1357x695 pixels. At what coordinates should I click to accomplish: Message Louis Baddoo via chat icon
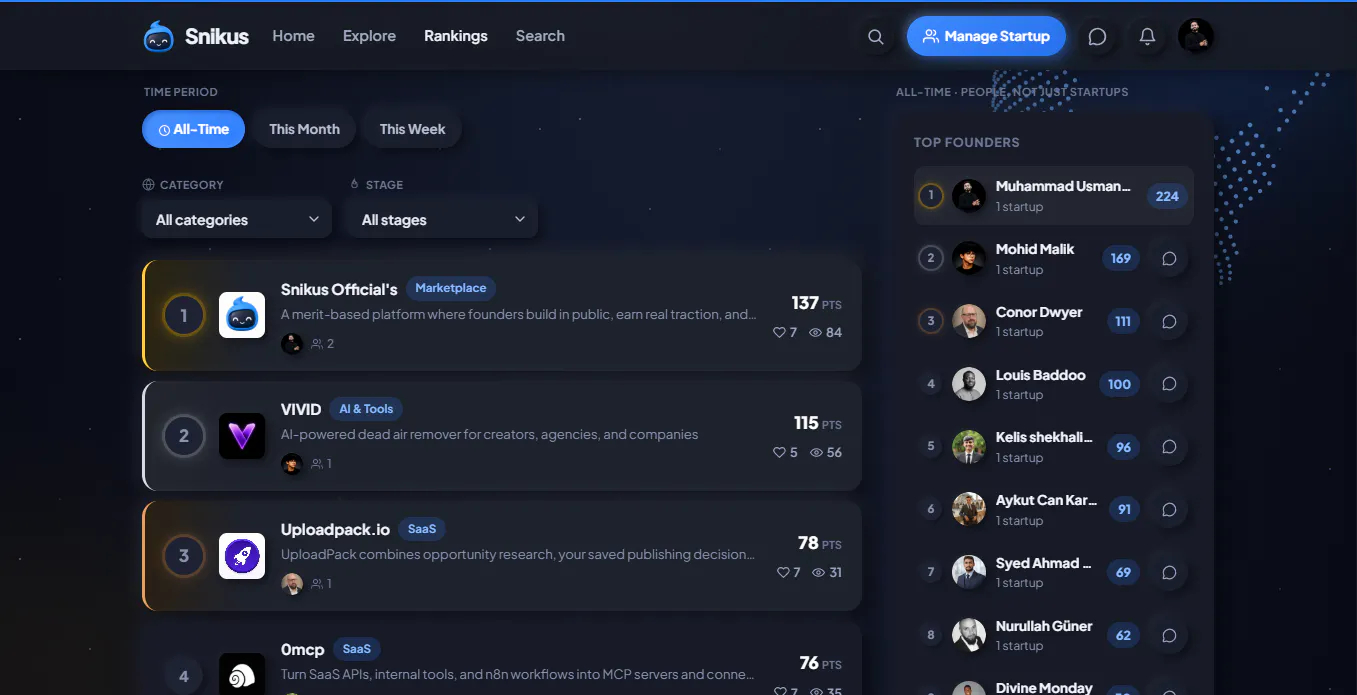(1169, 384)
